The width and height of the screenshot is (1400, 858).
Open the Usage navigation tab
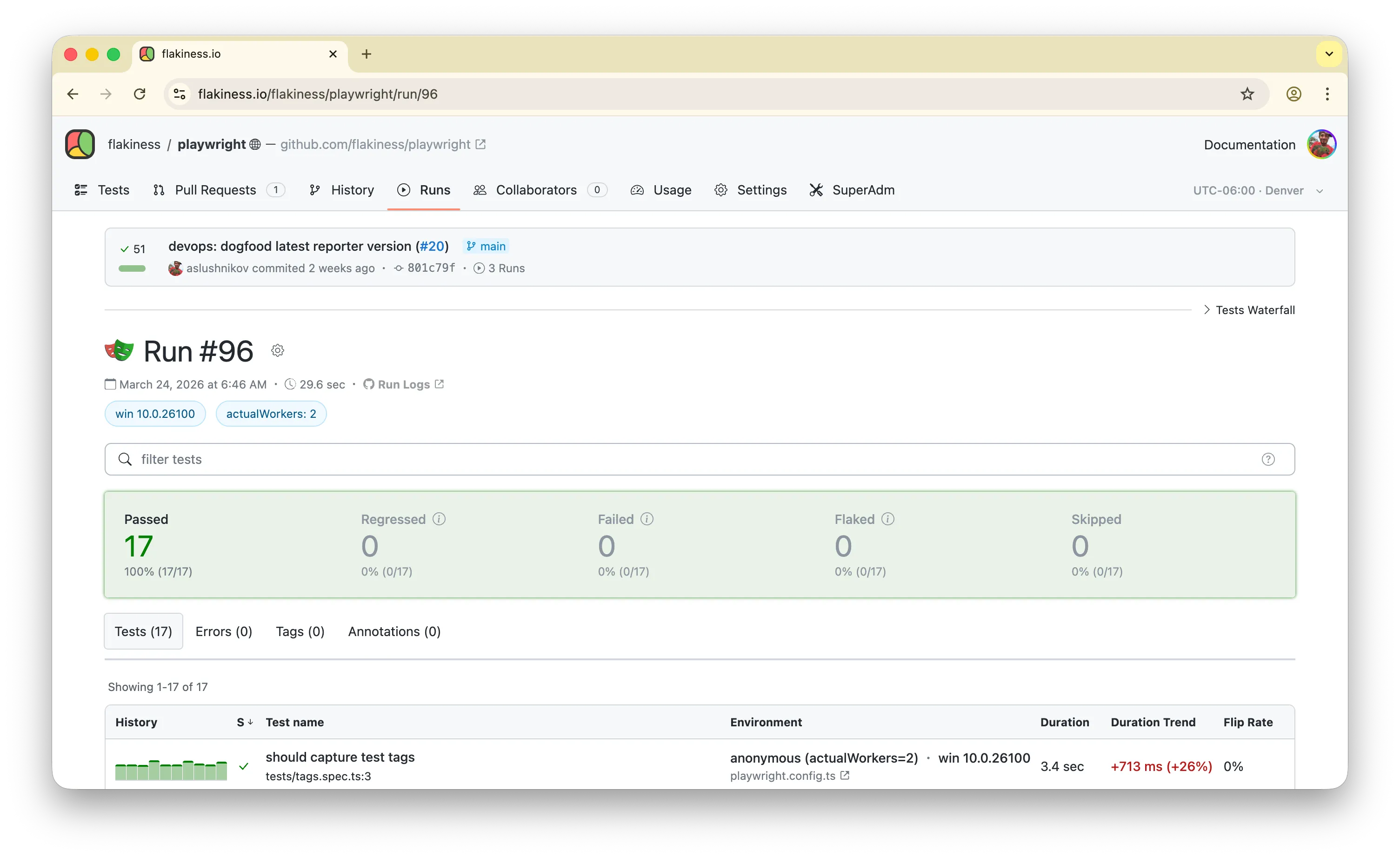pos(661,190)
